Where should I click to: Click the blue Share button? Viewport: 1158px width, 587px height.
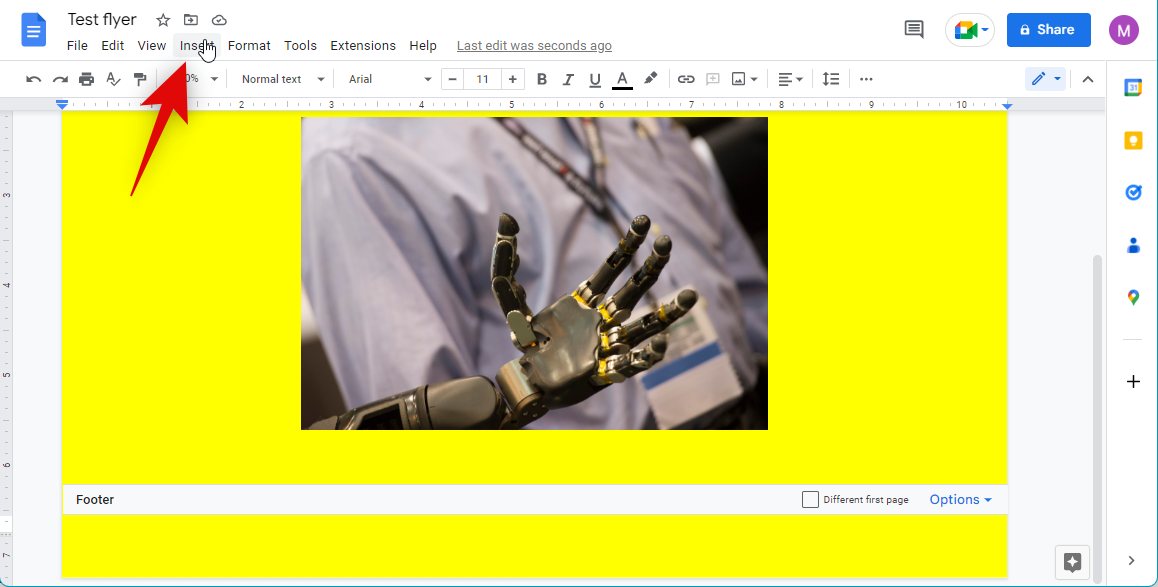1048,30
